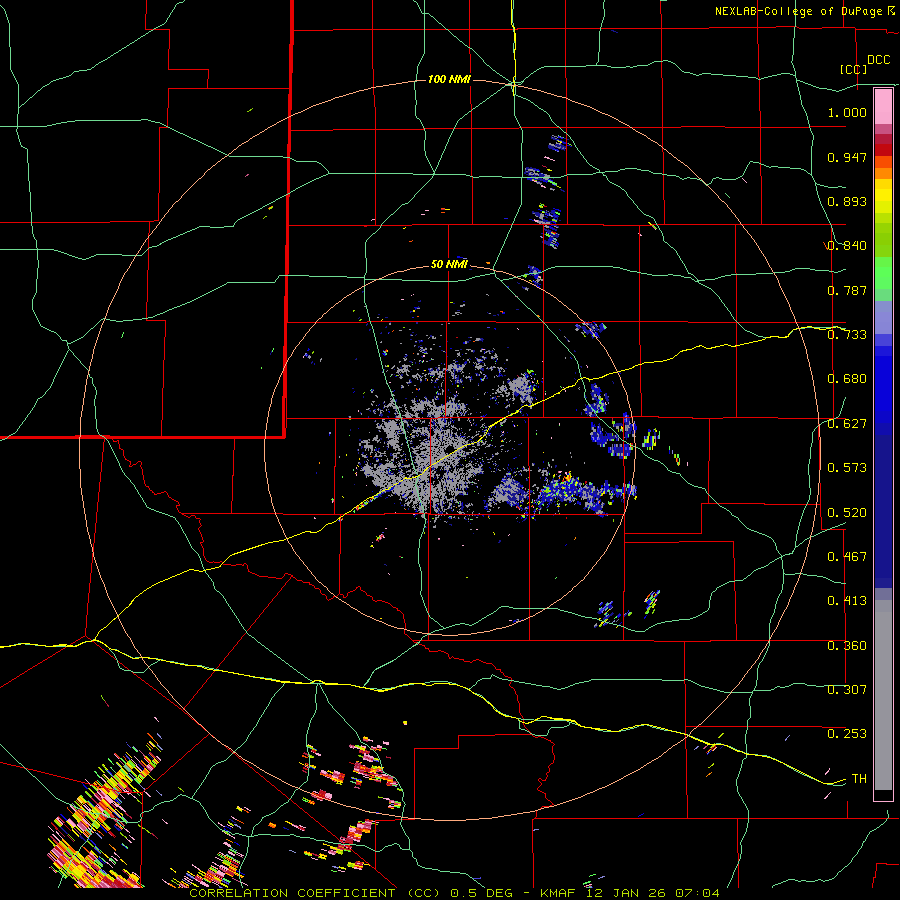The height and width of the screenshot is (900, 900).
Task: Click the 0.733 legend value
Action: point(847,335)
